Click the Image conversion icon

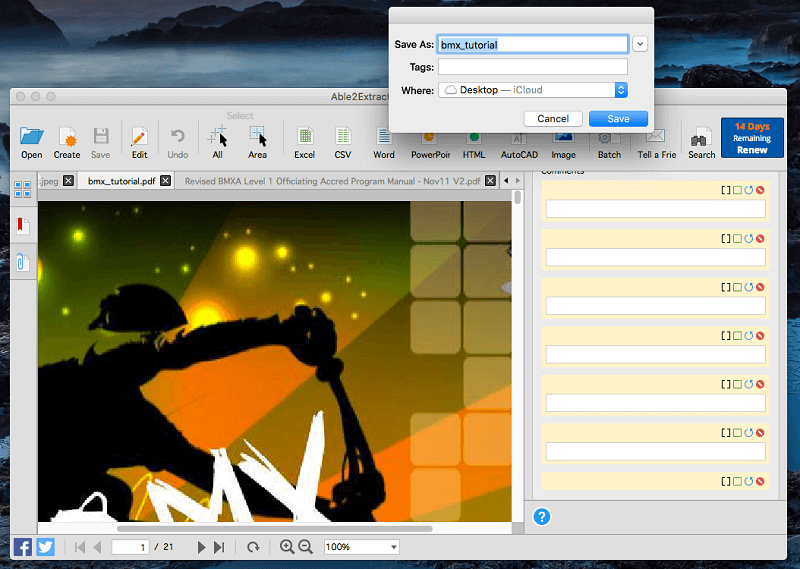(x=563, y=146)
